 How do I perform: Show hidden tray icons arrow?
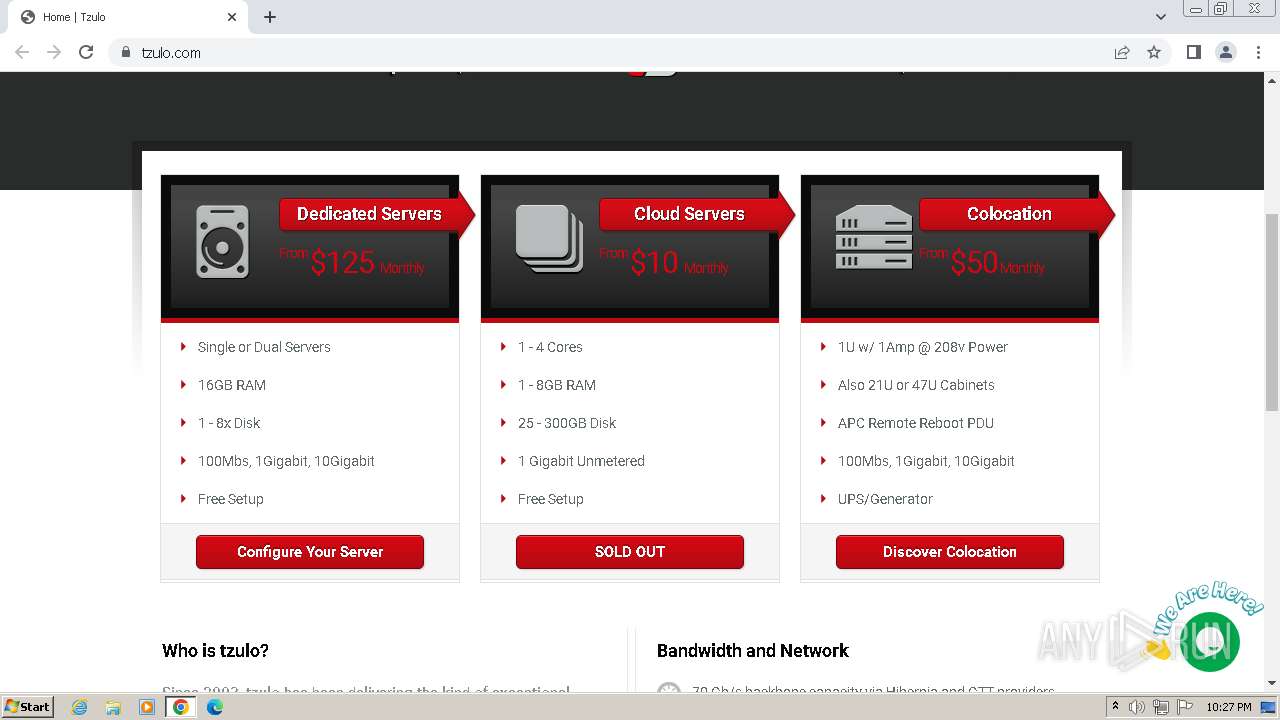tap(1116, 707)
